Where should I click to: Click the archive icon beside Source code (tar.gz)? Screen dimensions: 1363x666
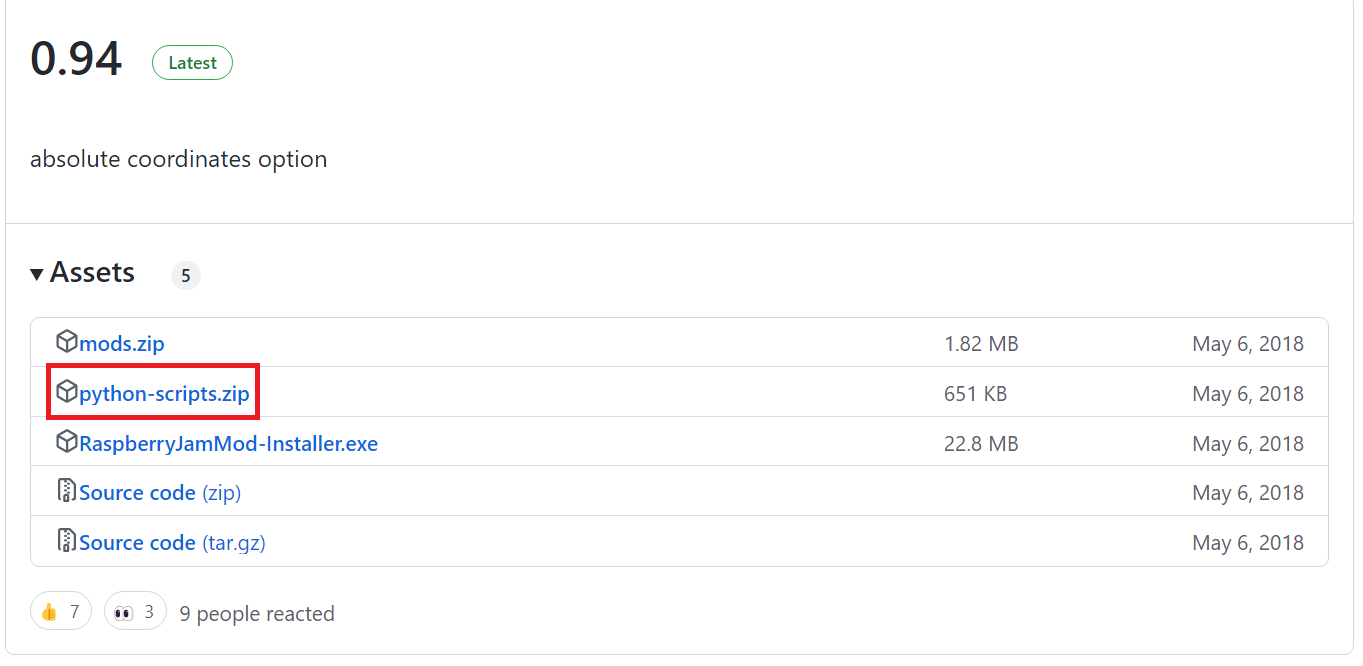[66, 541]
